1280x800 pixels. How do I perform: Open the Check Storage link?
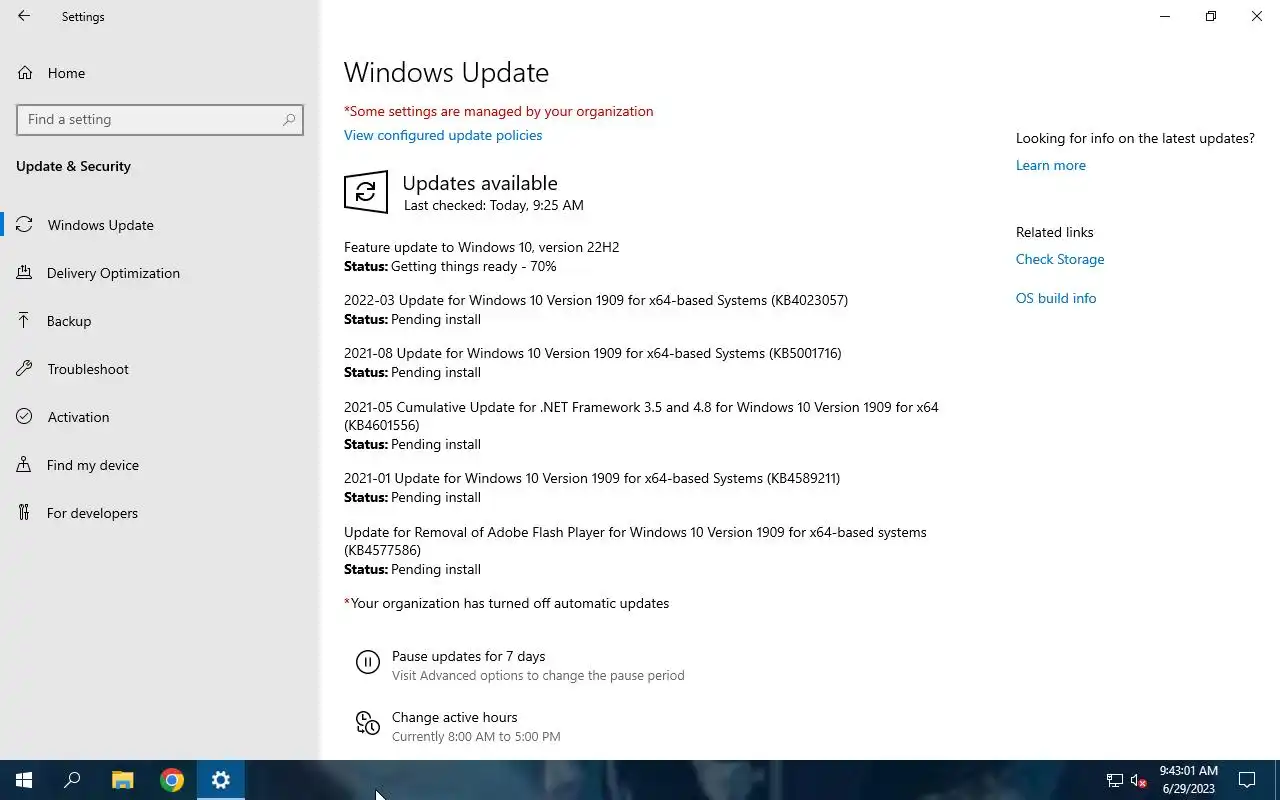[x=1060, y=259]
